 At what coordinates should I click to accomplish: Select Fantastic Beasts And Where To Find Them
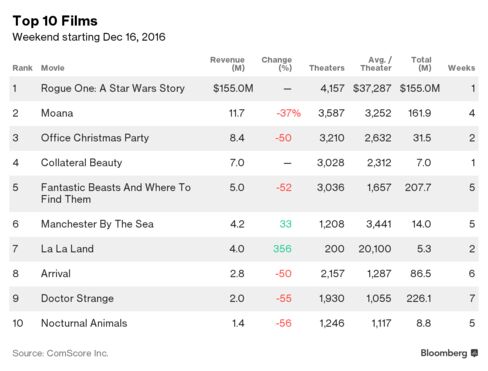(x=116, y=193)
